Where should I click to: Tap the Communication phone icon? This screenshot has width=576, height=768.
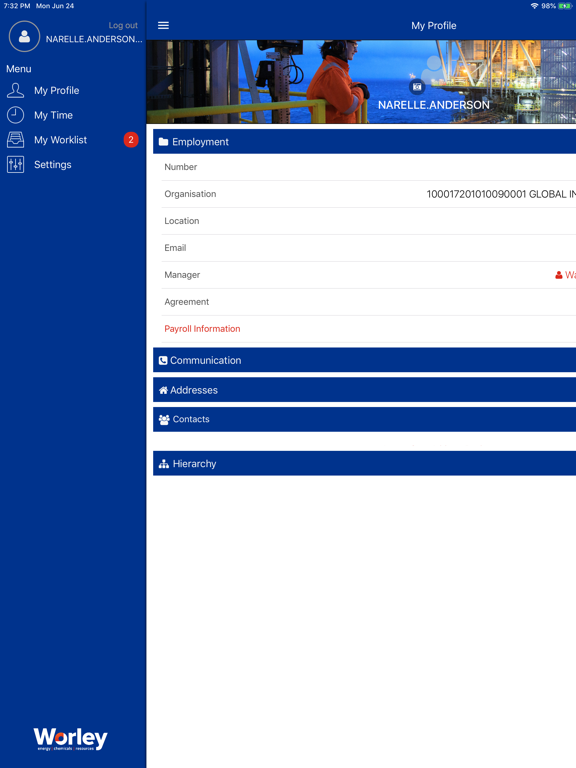point(163,360)
